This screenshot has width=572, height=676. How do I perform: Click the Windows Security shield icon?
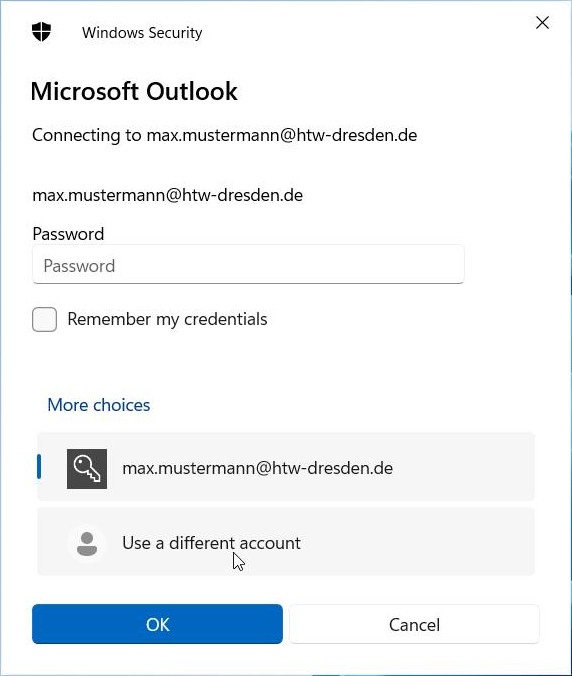tap(41, 32)
